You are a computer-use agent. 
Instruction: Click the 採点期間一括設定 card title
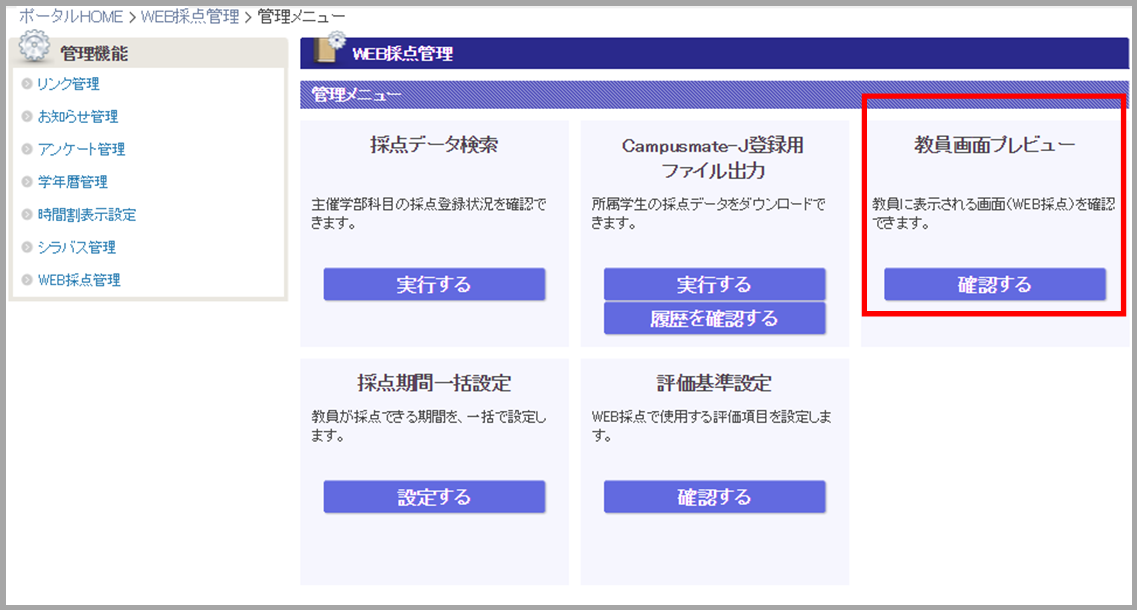pyautogui.click(x=434, y=383)
